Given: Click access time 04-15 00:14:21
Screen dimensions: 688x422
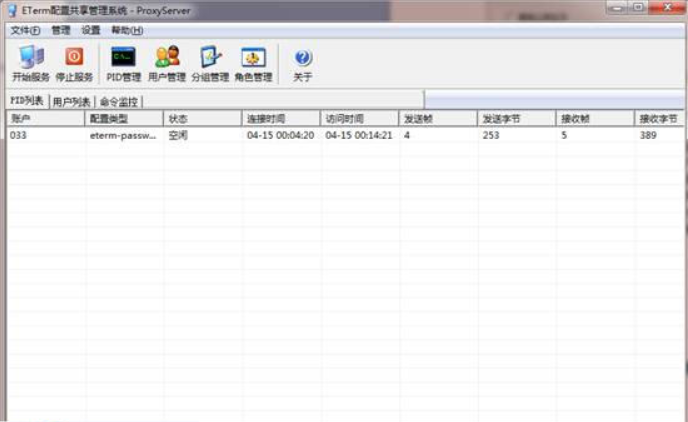Looking at the screenshot, I should 359,136.
